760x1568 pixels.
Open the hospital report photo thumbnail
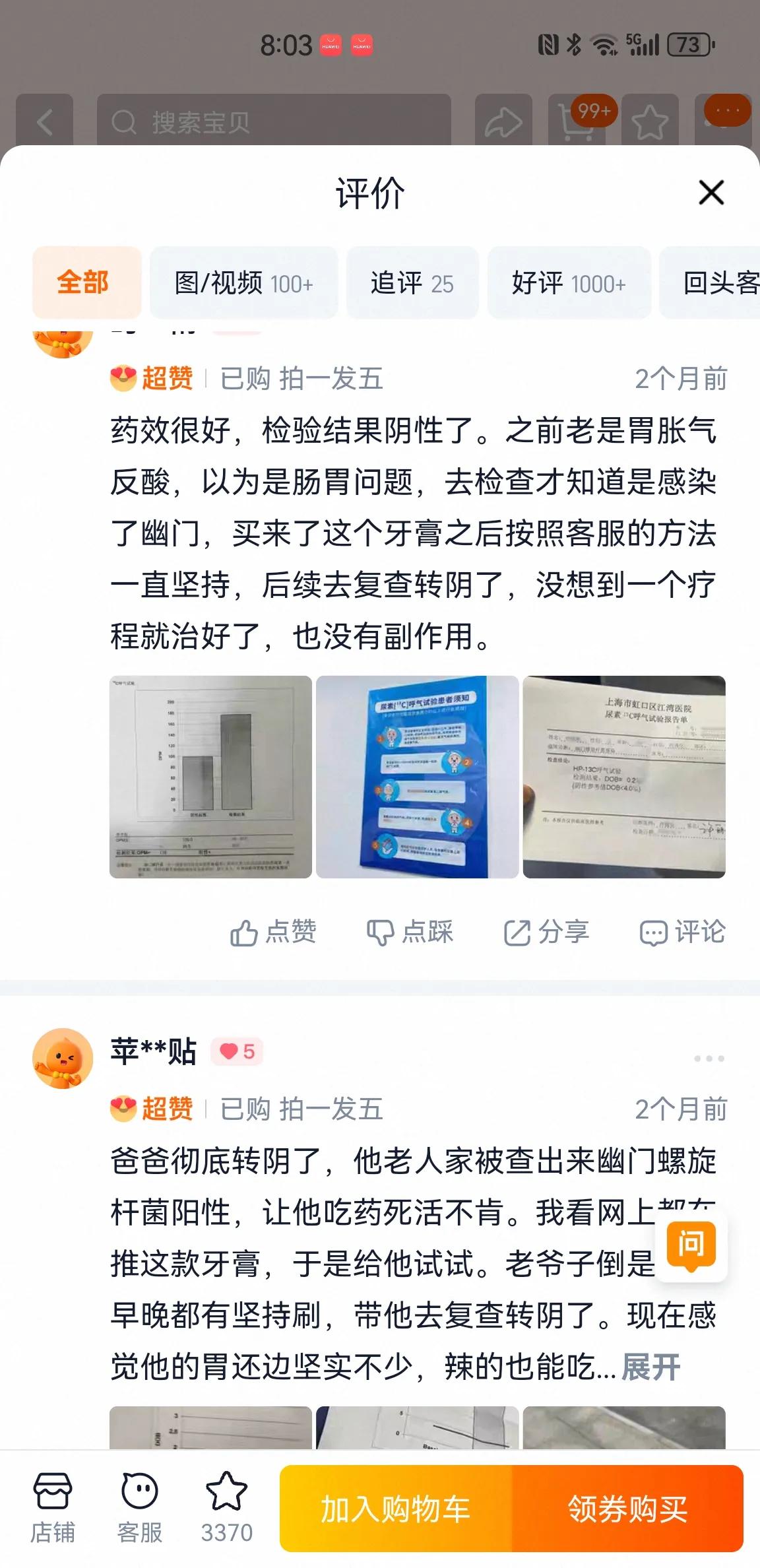point(624,777)
